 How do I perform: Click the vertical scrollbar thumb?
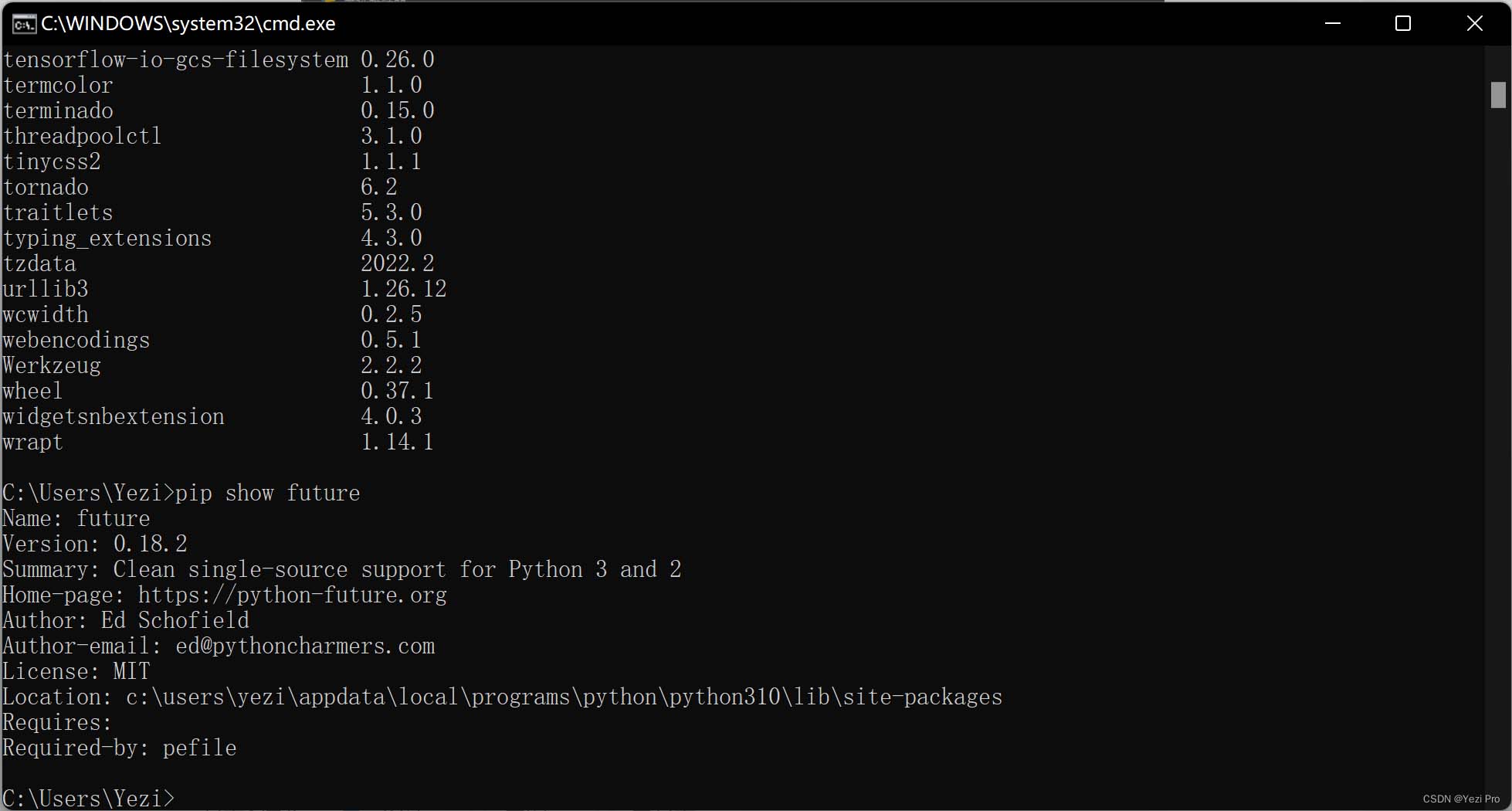pos(1498,94)
